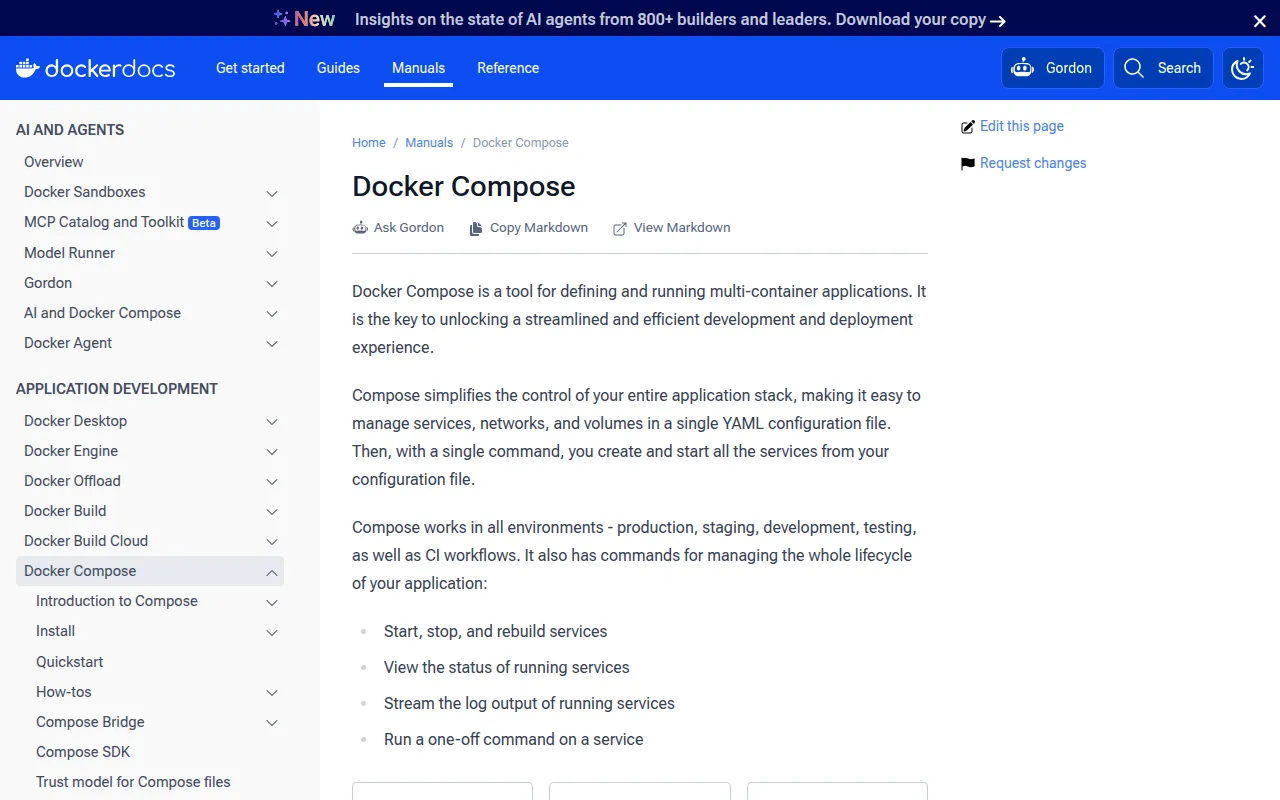
Task: Click Request changes link
Action: [x=1033, y=163]
